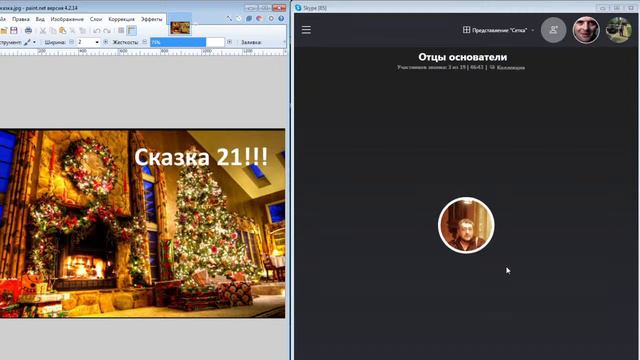Open the Слои menu

coord(96,19)
